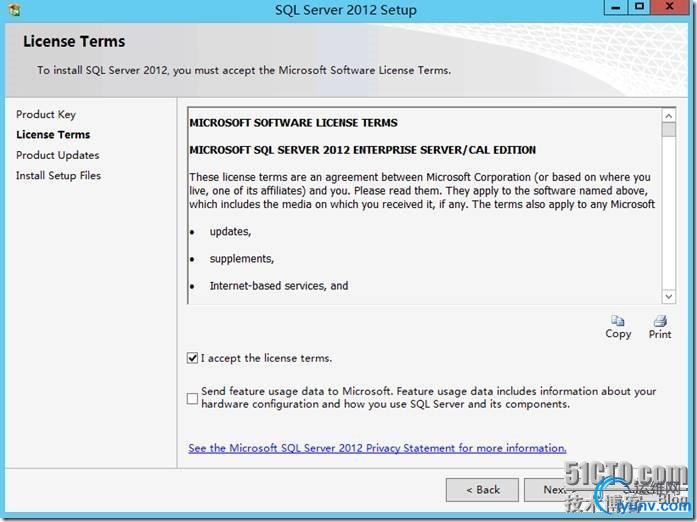The image size is (697, 522).
Task: Select License Terms step in sidebar
Action: tap(53, 134)
